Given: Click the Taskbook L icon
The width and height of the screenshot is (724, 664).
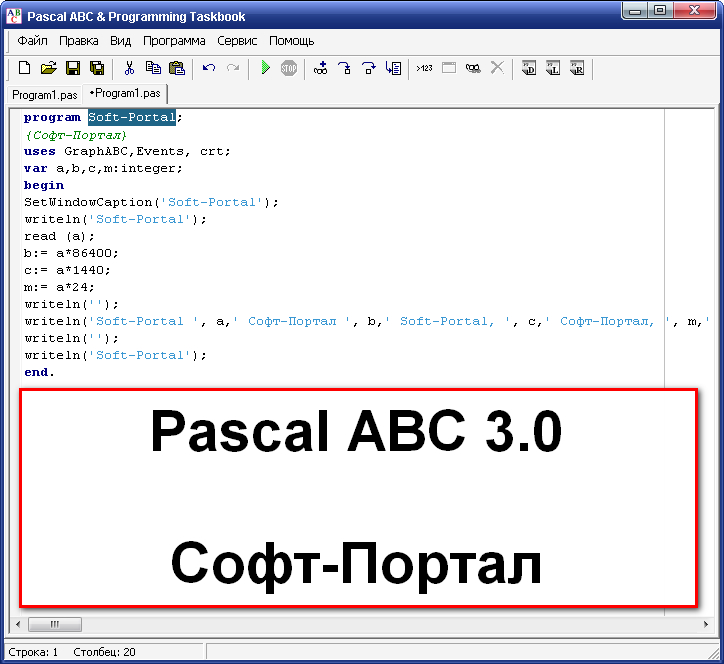Looking at the screenshot, I should coord(553,68).
